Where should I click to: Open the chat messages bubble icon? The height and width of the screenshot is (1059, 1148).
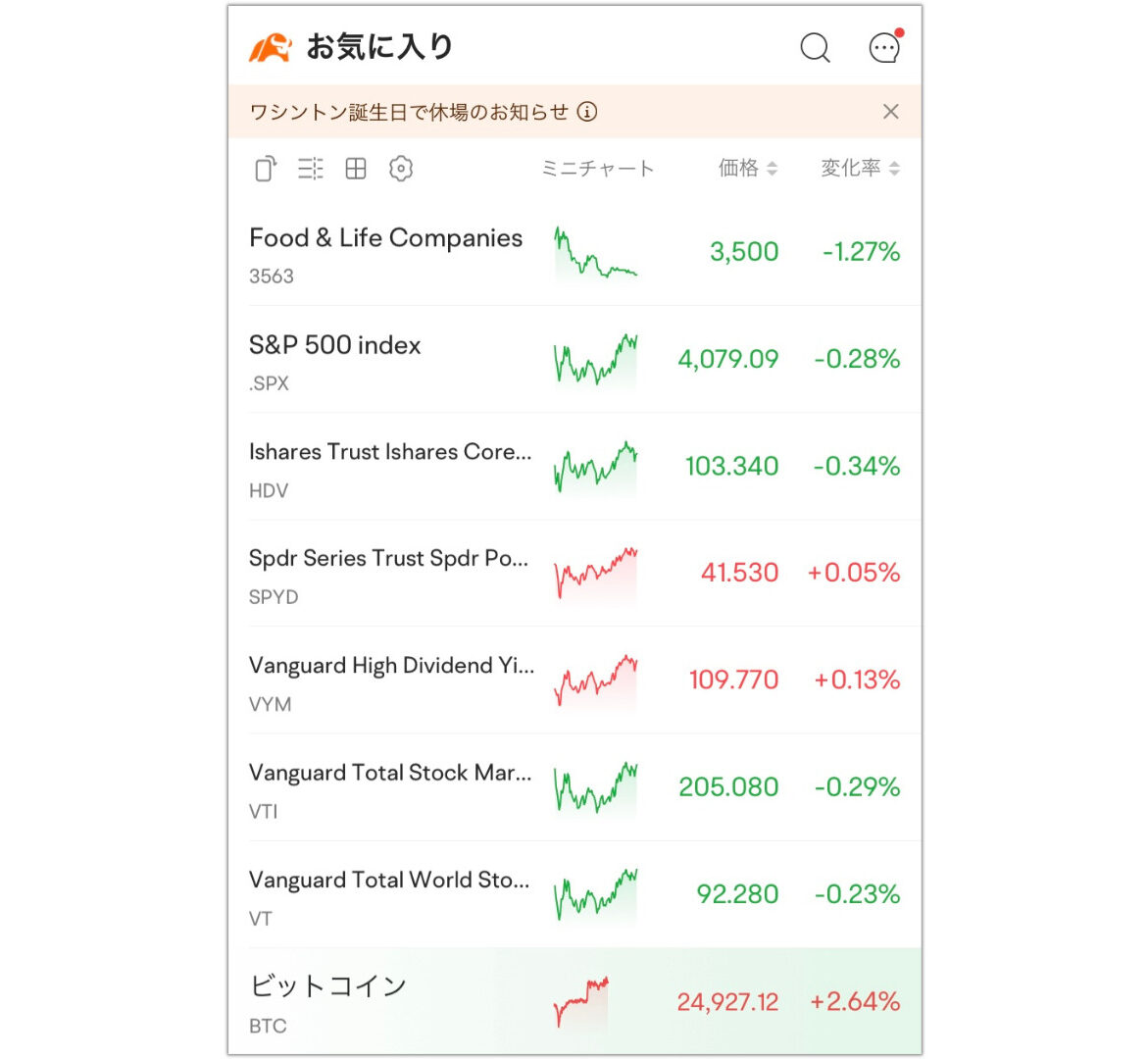884,48
